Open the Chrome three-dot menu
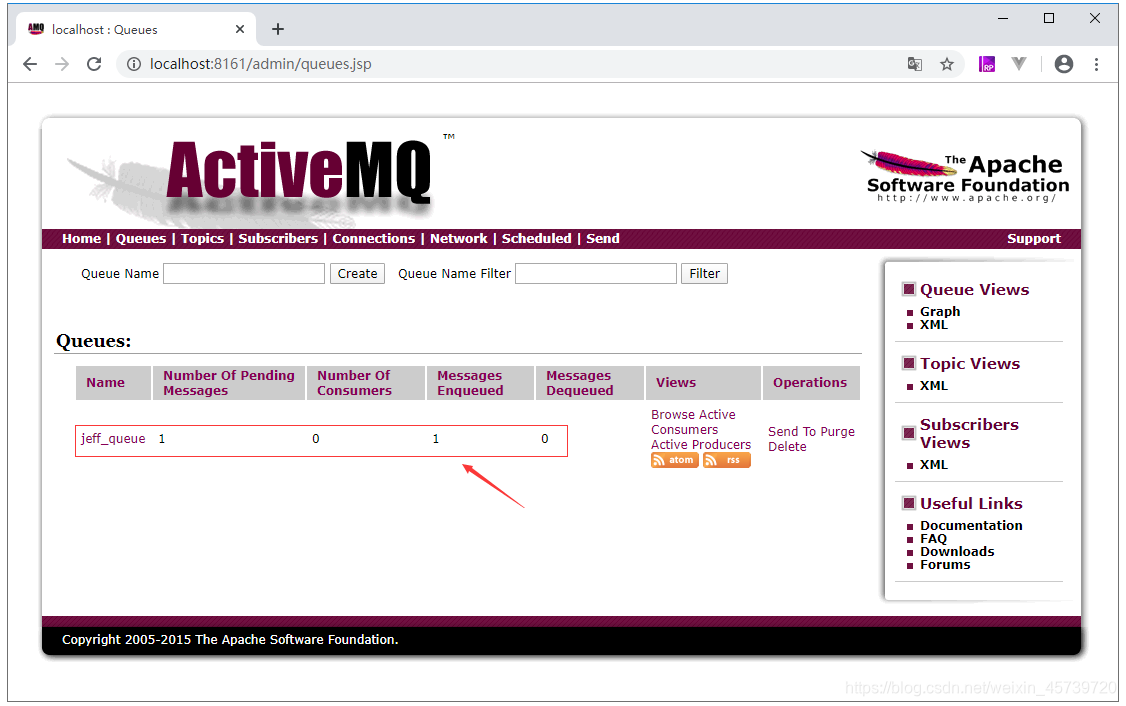Screen dimensions: 1126x706 click(1096, 64)
